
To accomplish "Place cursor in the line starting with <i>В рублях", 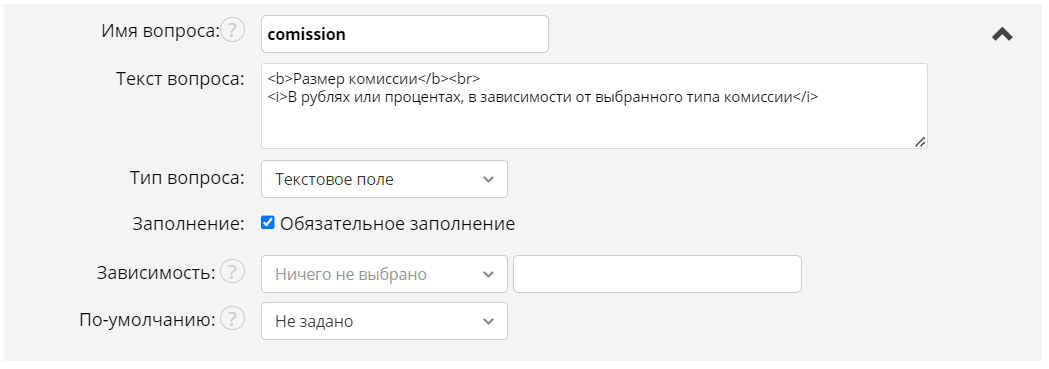I will click(543, 96).
